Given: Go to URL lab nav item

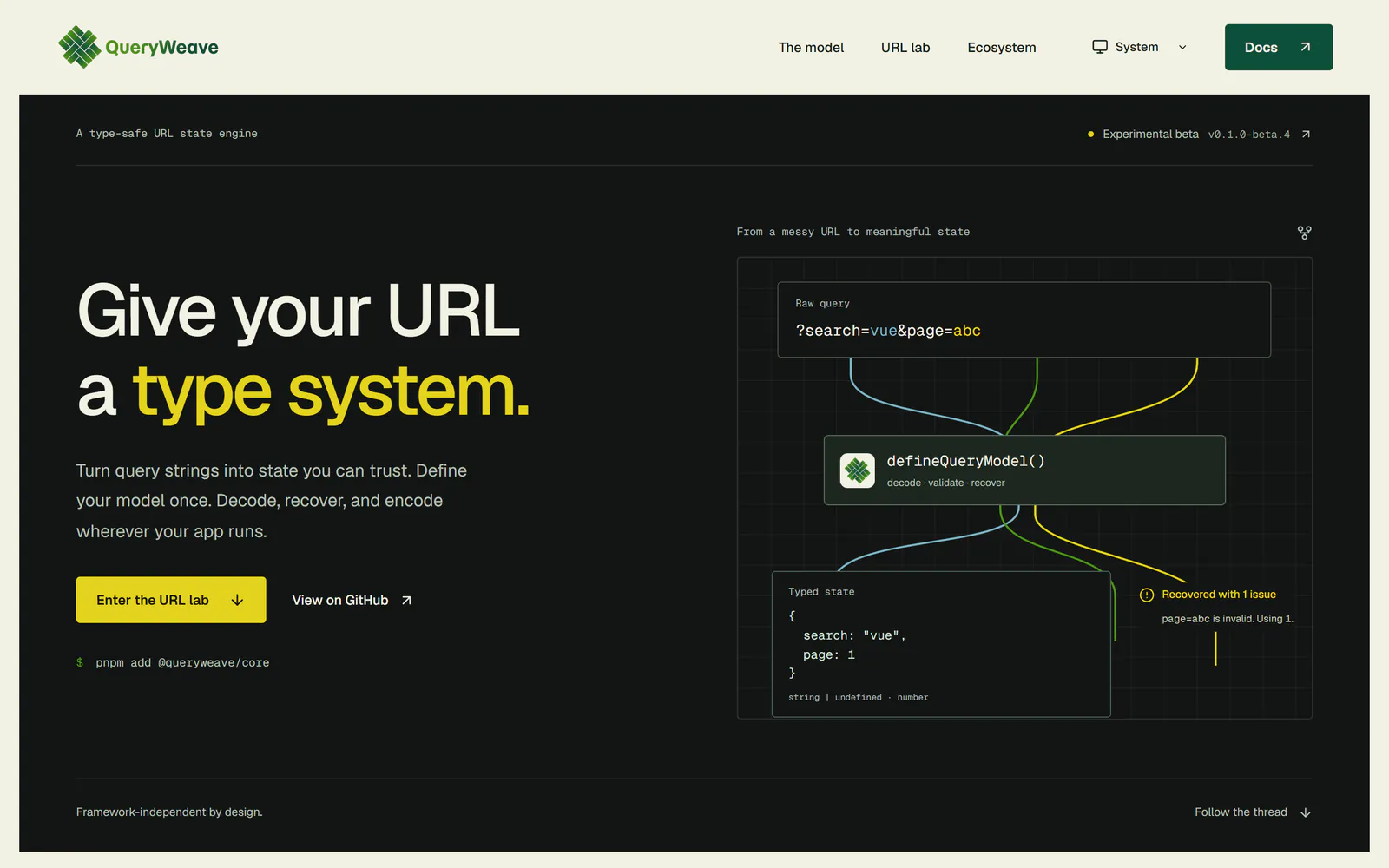Looking at the screenshot, I should point(905,48).
